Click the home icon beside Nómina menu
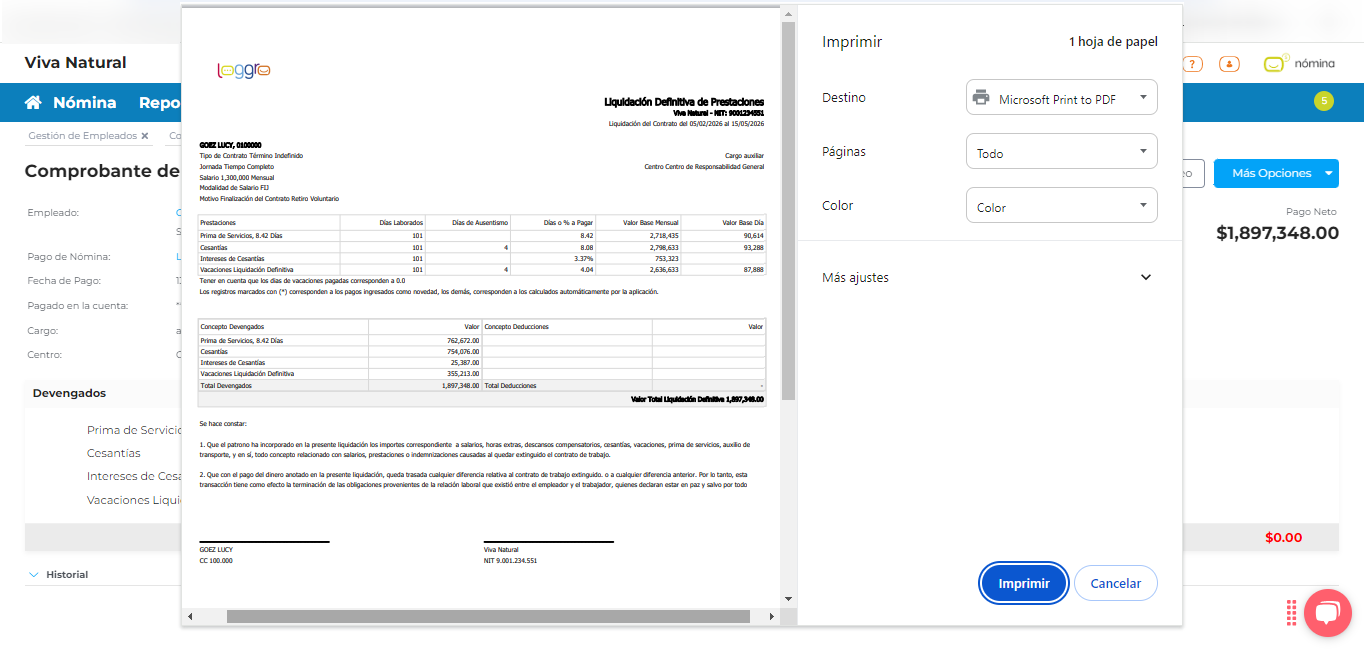Screen dimensions: 1364x649 33,102
